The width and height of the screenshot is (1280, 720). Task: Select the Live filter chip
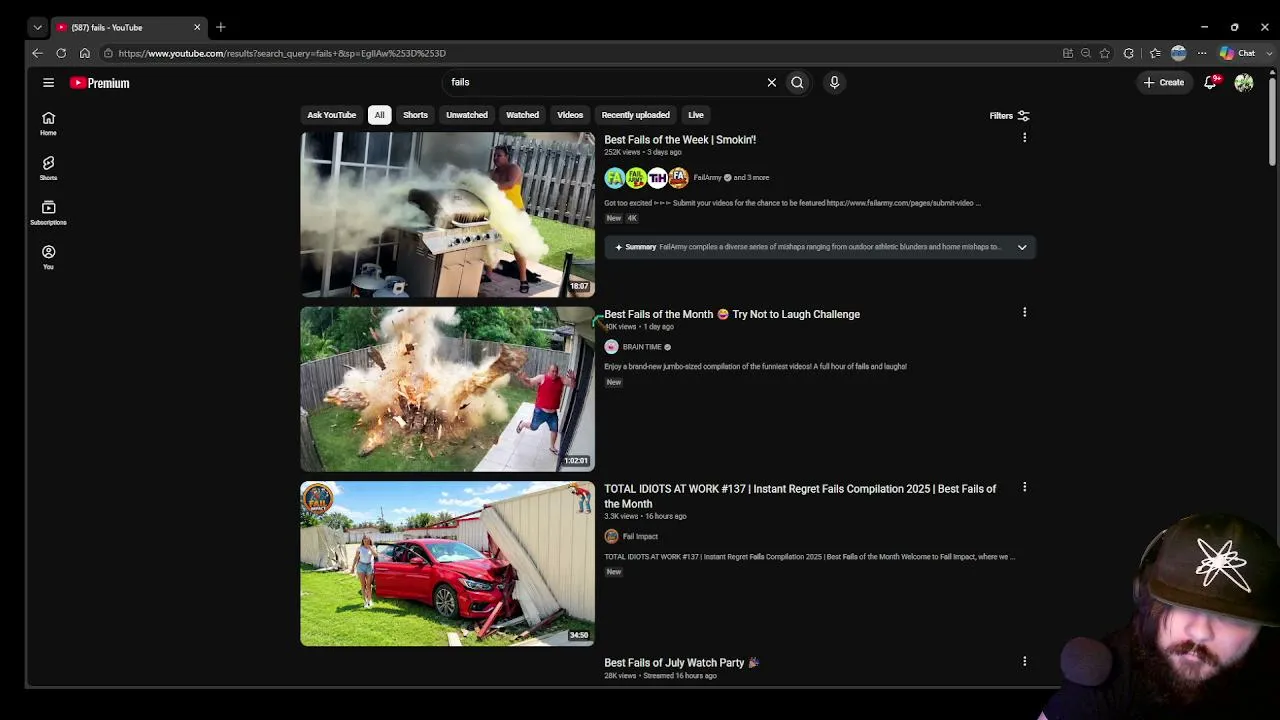(x=696, y=115)
